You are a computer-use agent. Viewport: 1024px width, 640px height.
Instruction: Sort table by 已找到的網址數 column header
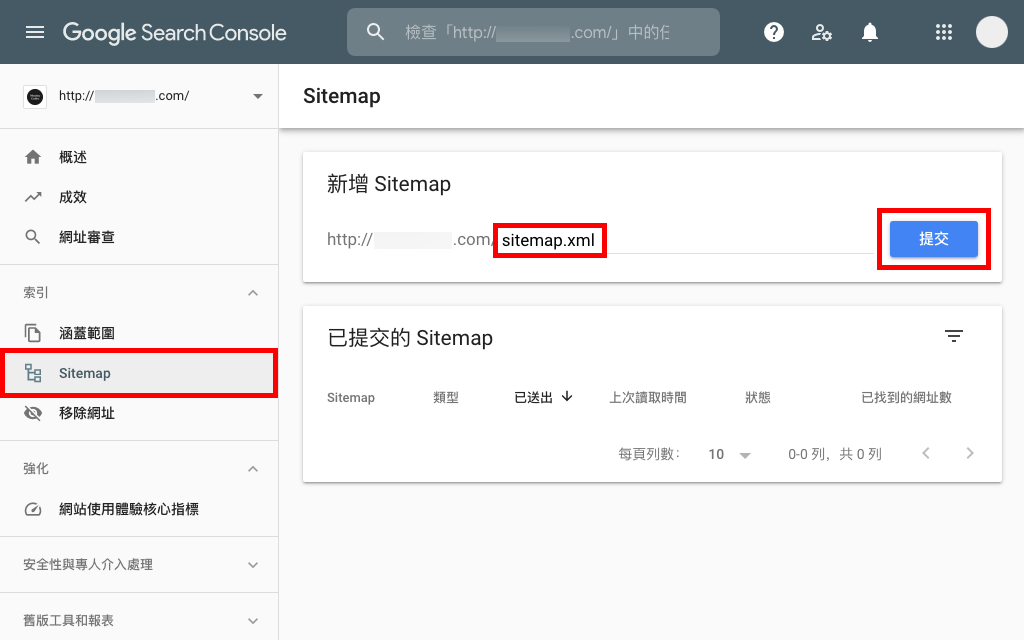(906, 397)
